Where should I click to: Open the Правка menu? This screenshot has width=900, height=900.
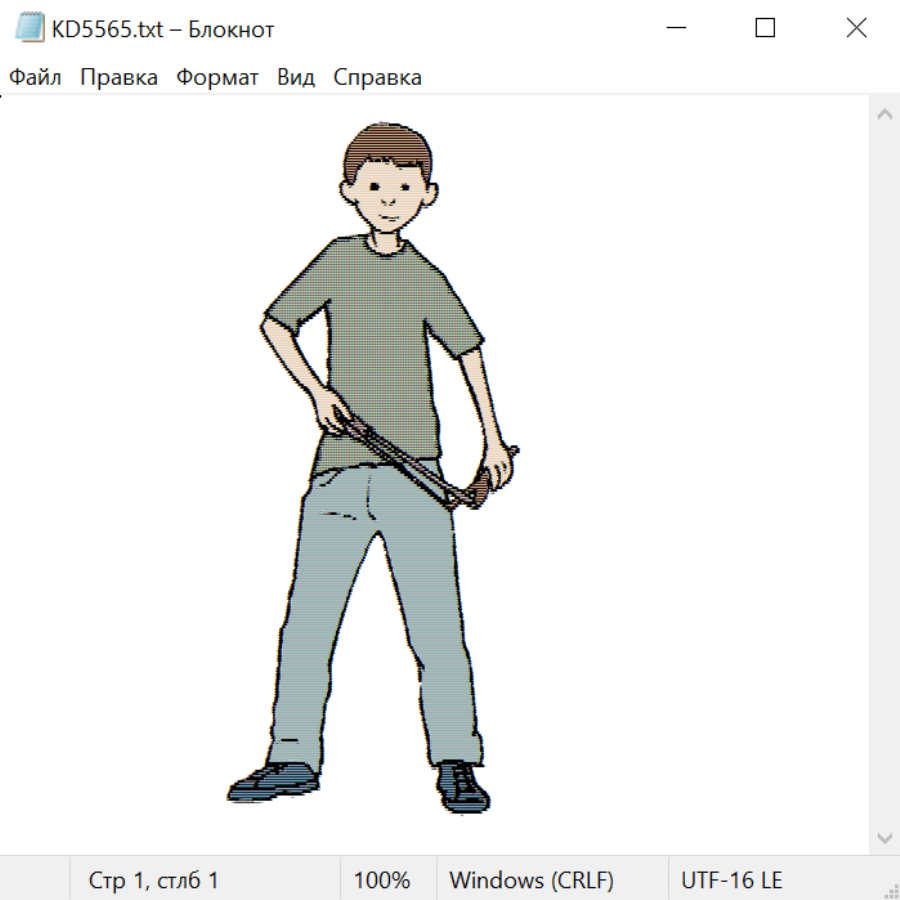(119, 78)
